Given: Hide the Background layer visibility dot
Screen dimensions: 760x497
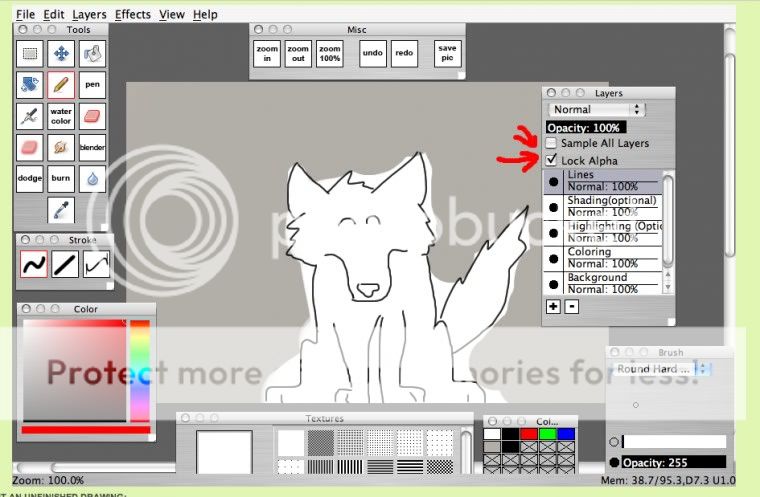Looking at the screenshot, I should 554,284.
